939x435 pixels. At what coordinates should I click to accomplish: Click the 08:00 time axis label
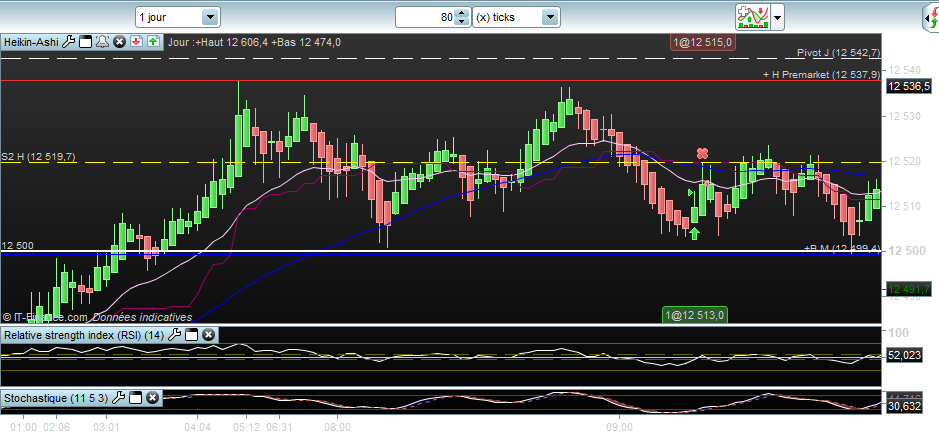tap(337, 427)
